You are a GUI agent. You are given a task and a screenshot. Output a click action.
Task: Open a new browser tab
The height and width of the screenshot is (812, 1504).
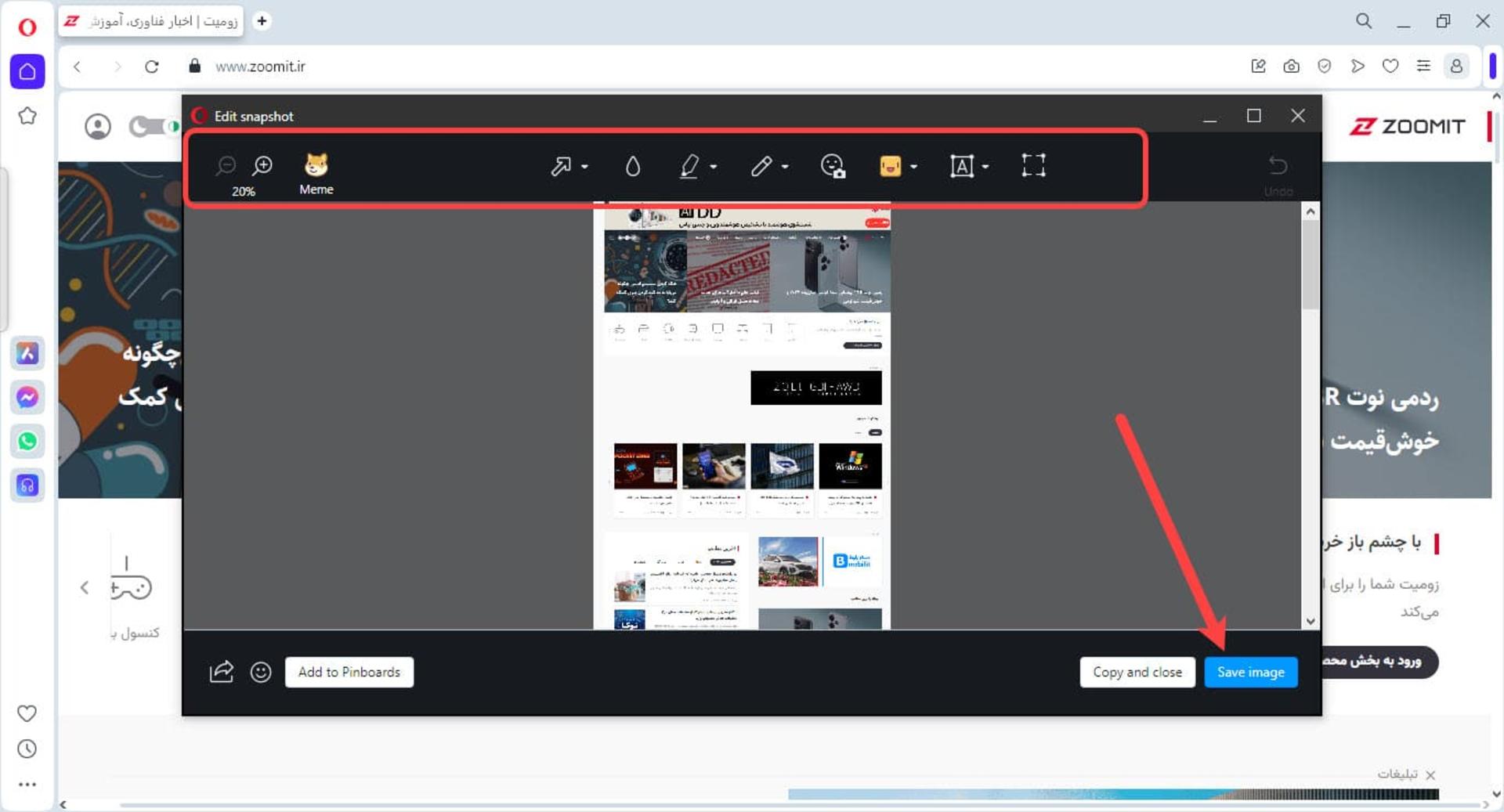[262, 21]
